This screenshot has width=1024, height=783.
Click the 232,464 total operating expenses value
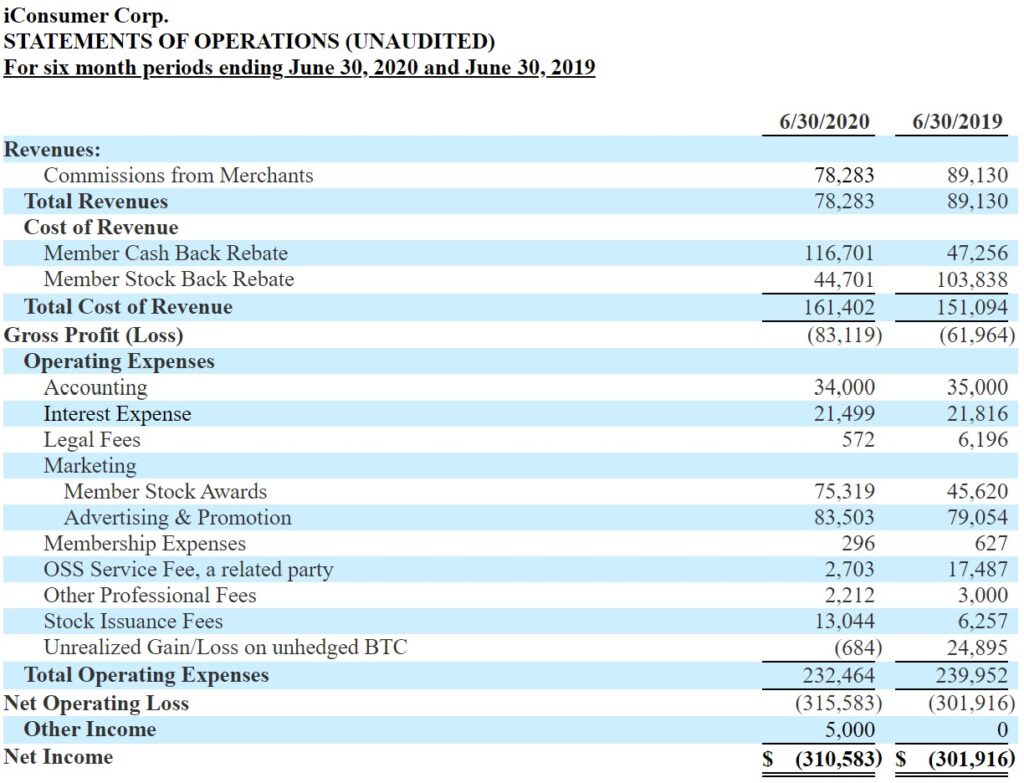click(839, 675)
